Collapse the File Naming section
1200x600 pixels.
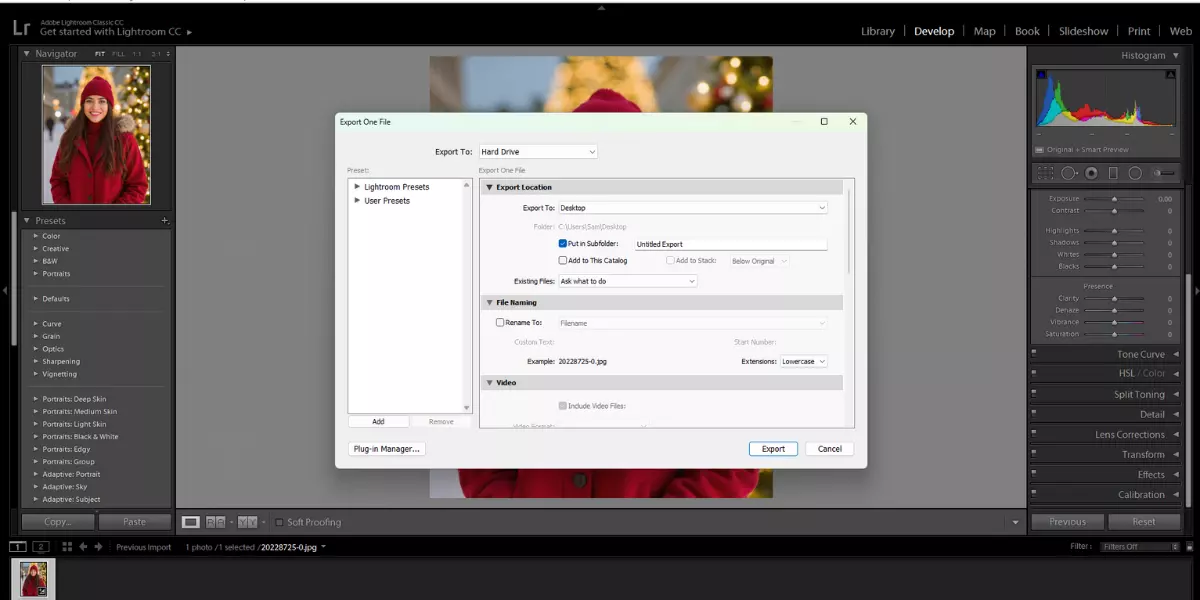(x=490, y=302)
